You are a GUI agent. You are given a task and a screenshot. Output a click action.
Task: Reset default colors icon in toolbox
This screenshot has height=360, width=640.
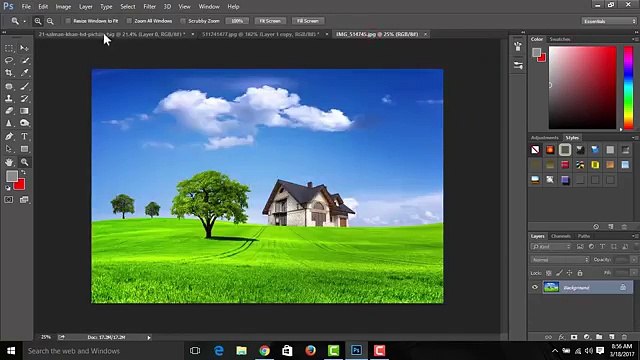pos(8,188)
